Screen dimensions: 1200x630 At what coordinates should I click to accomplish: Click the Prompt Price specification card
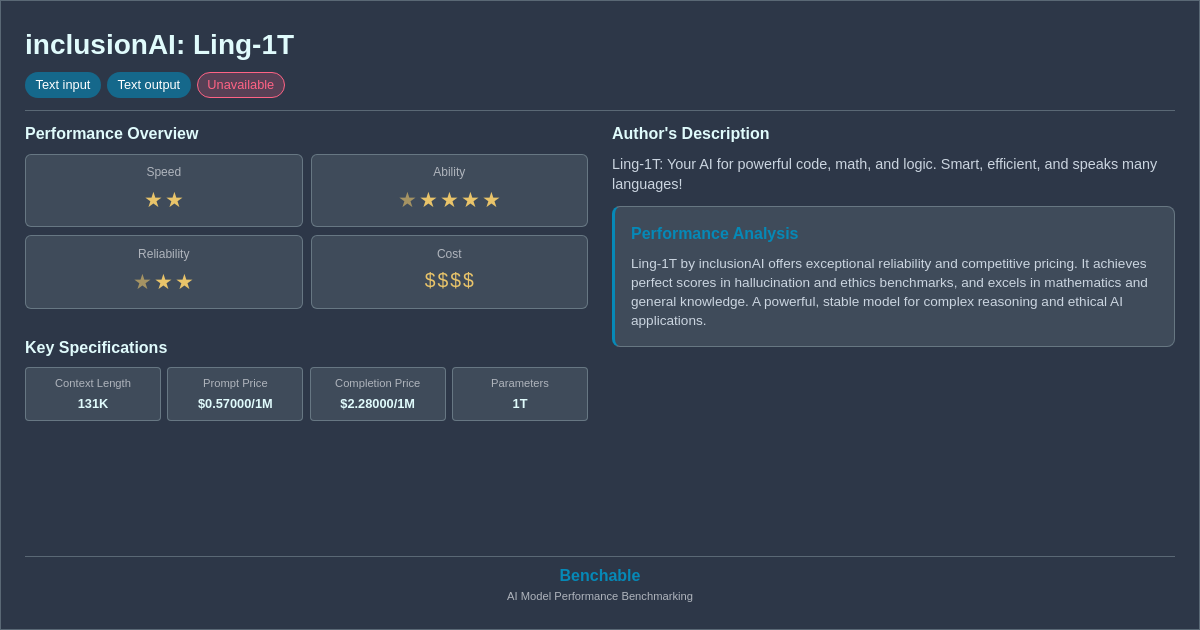coord(235,394)
